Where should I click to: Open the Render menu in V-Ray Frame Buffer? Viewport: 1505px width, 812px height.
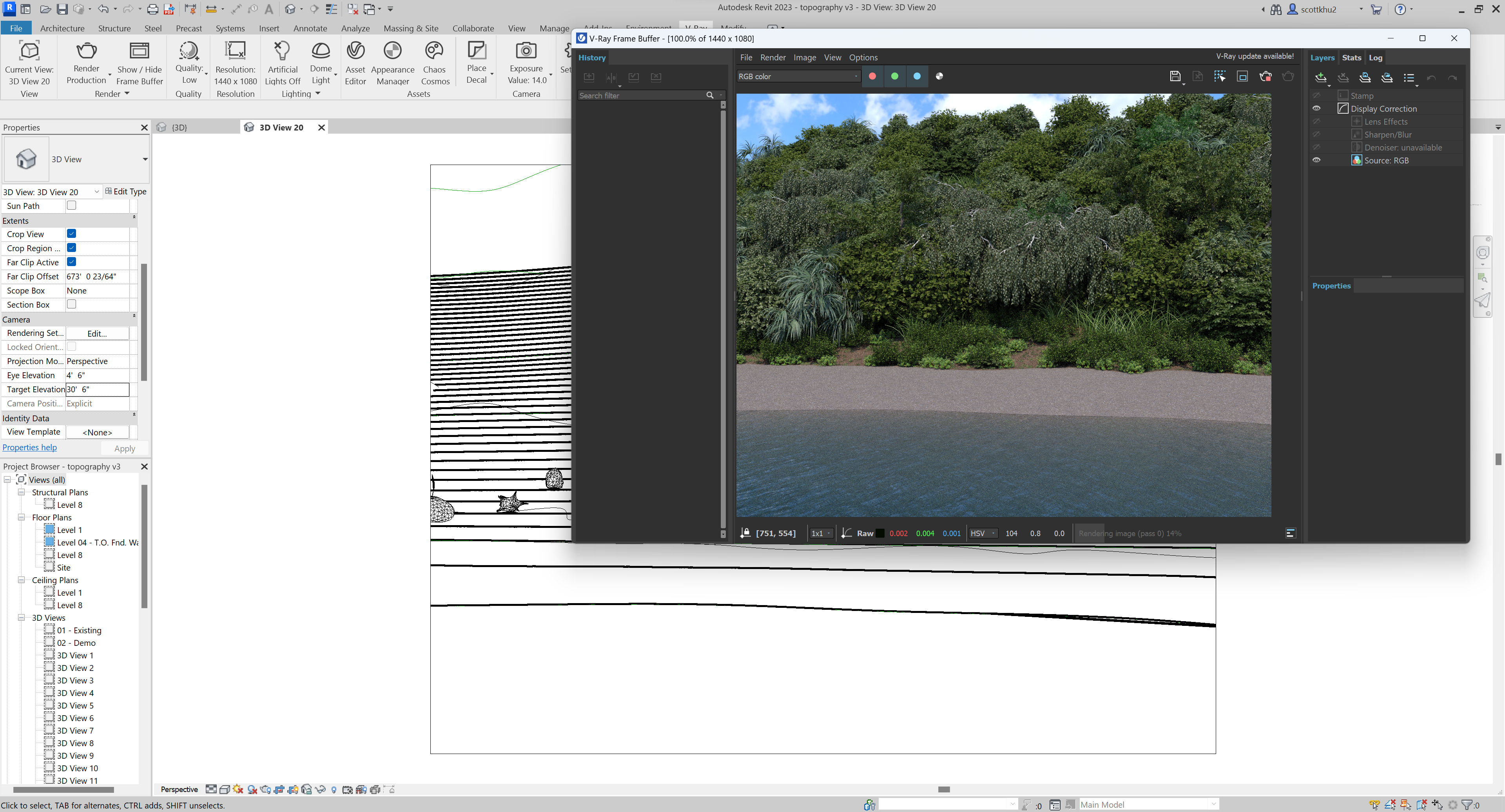coord(772,57)
